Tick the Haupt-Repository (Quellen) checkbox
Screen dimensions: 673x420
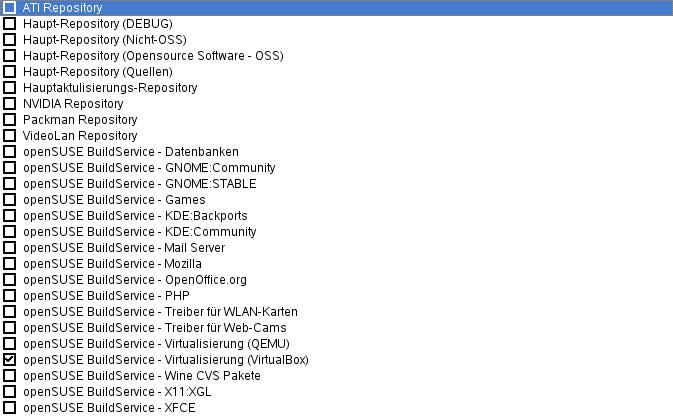coord(9,72)
